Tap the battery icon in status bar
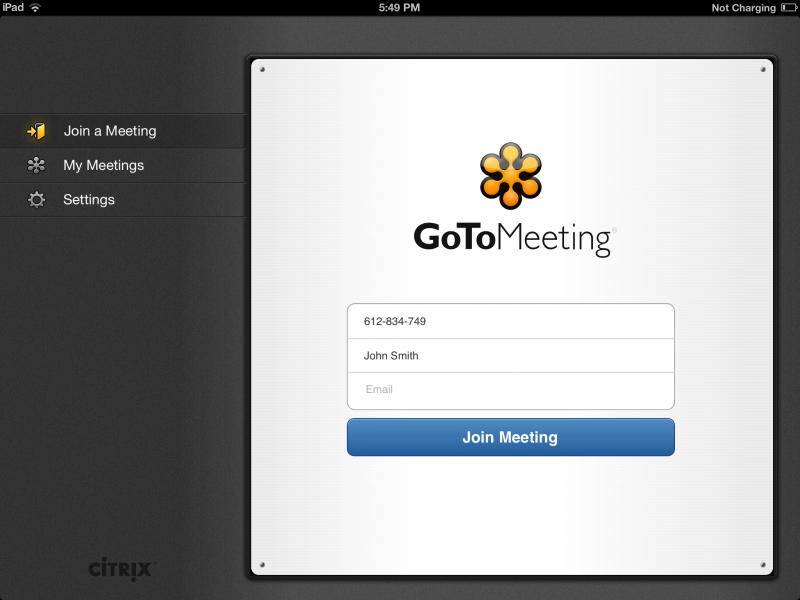The image size is (800, 600). 789,8
